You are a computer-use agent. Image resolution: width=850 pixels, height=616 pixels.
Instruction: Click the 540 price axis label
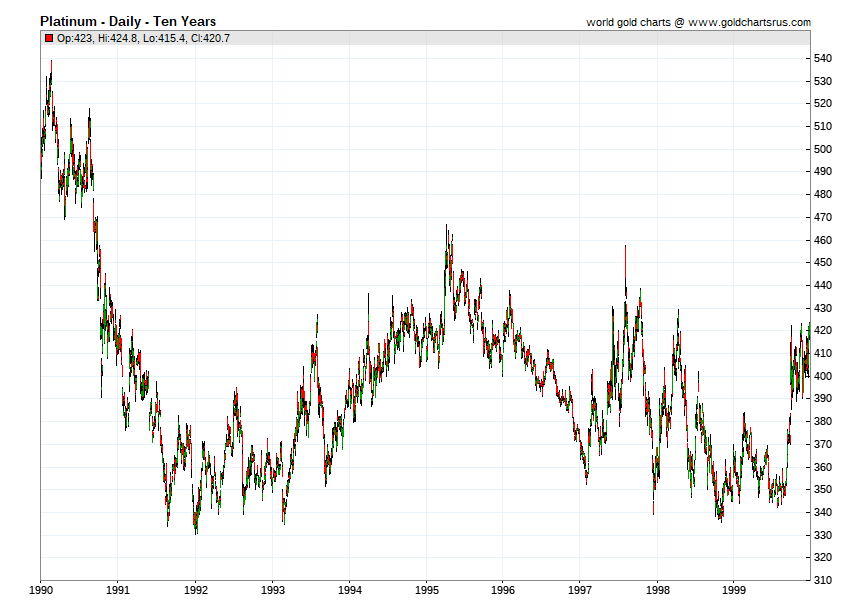(x=823, y=58)
